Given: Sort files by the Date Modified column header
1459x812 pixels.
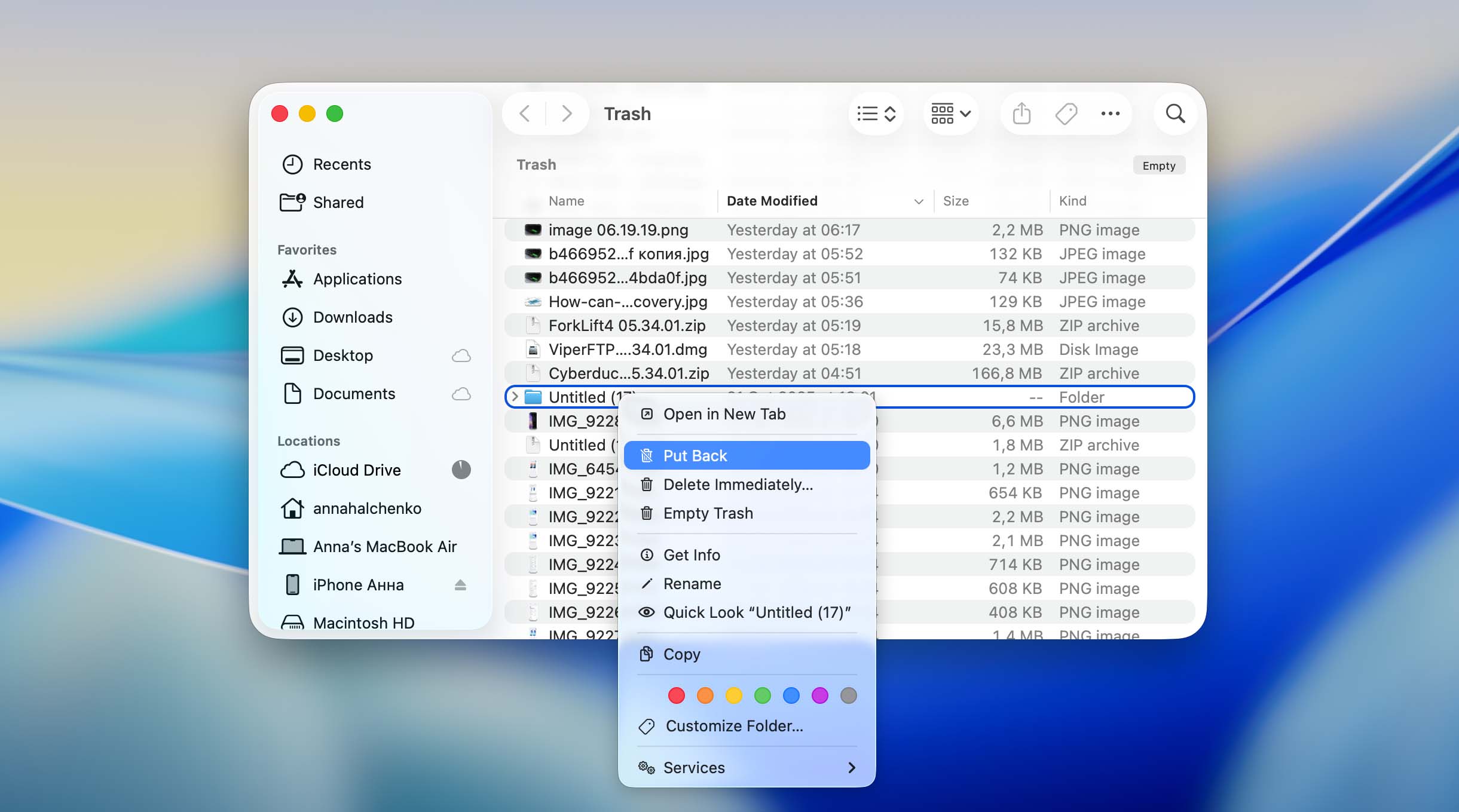Looking at the screenshot, I should click(x=772, y=201).
